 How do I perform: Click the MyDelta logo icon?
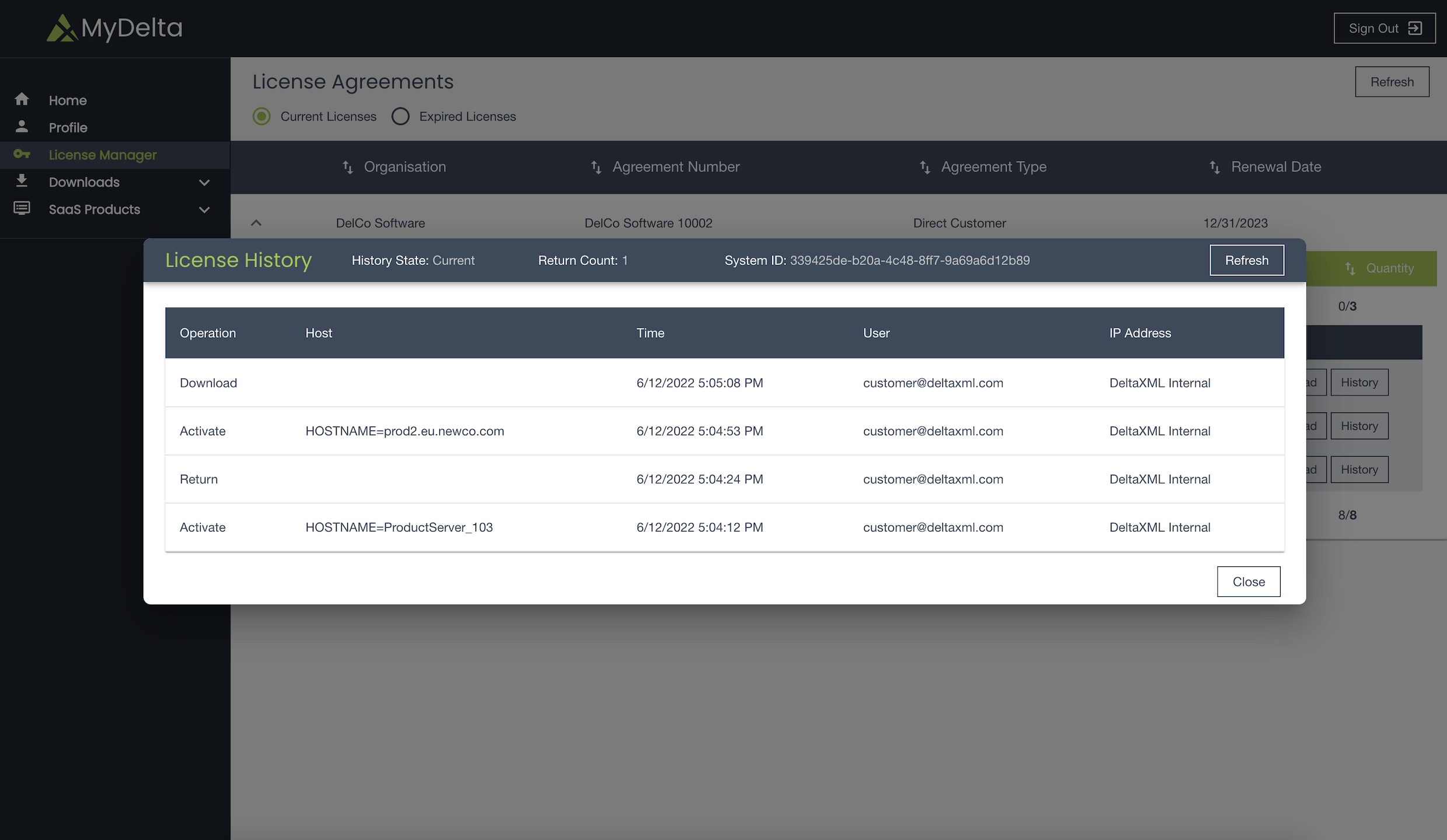[62, 28]
